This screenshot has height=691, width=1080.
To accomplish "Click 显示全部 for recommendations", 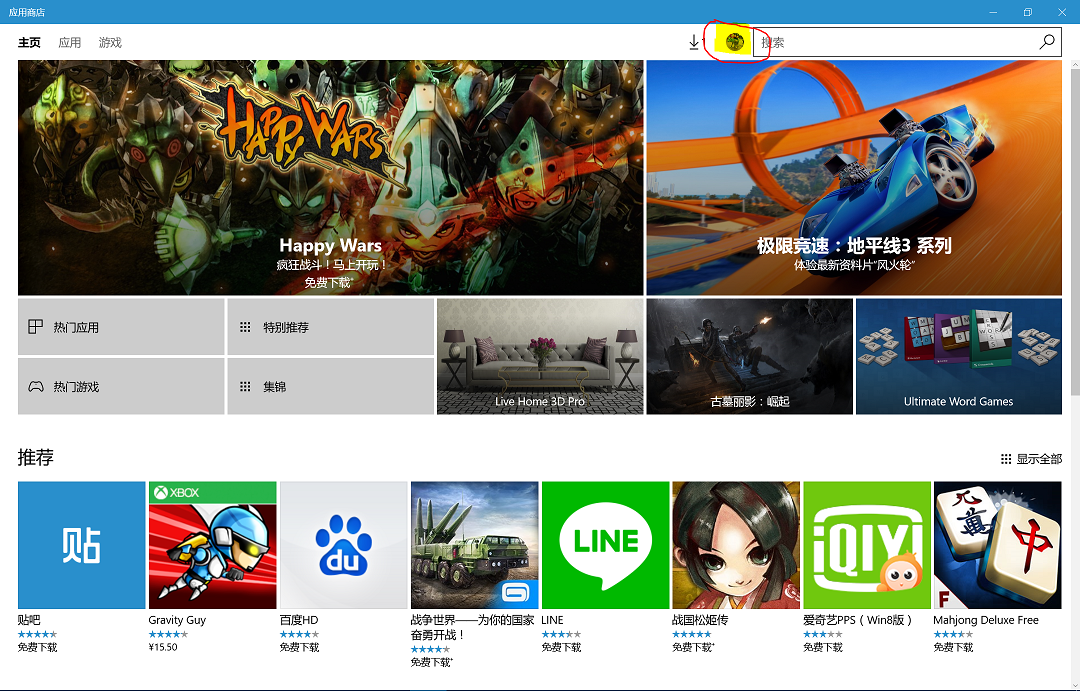I will coord(1031,459).
